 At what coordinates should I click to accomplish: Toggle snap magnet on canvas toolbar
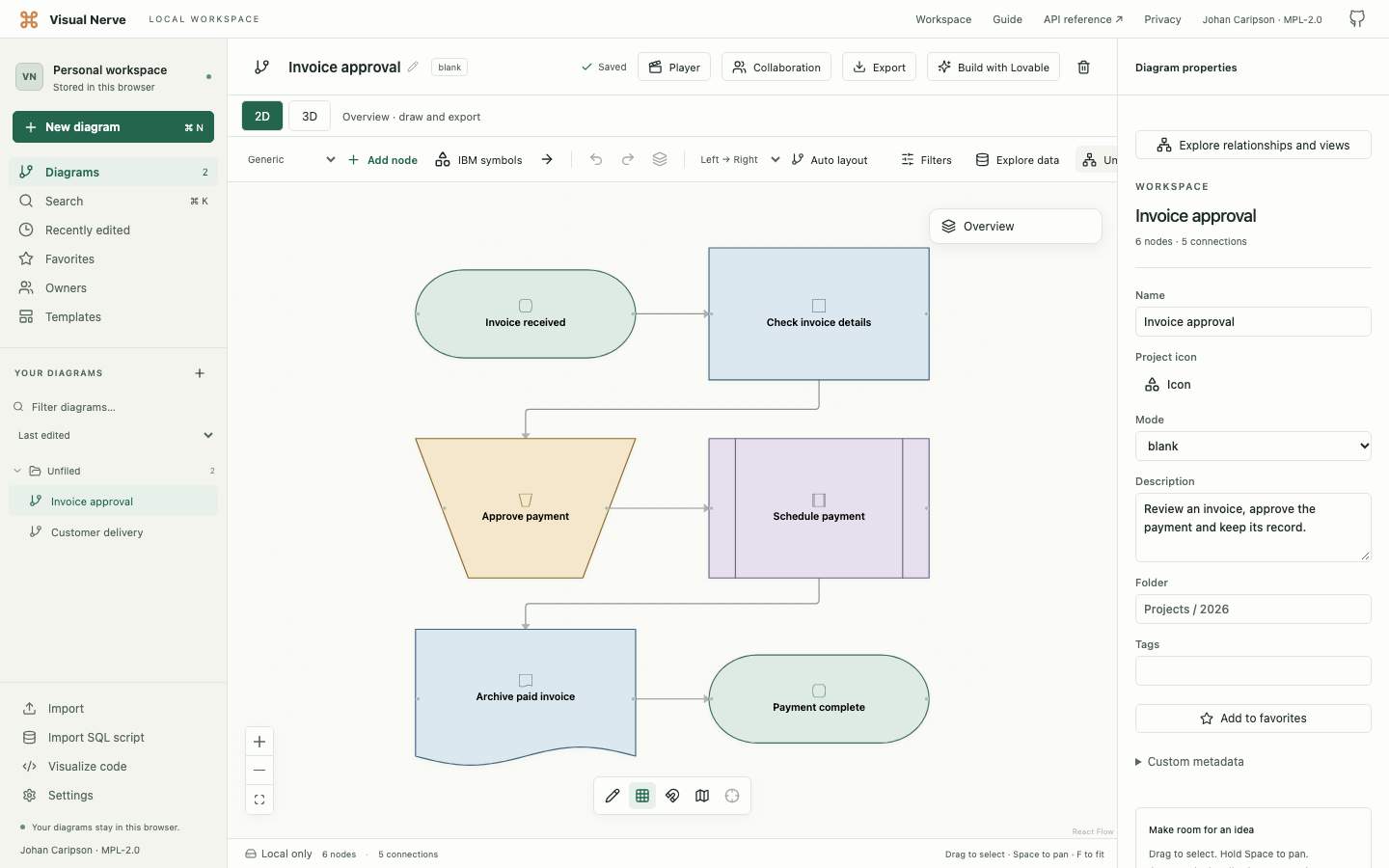click(x=672, y=796)
